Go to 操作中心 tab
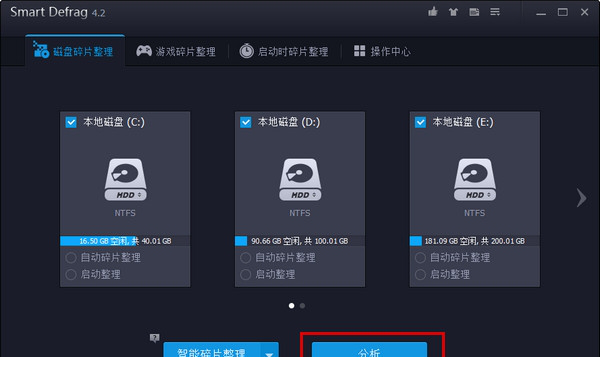The width and height of the screenshot is (600, 371). [382, 51]
